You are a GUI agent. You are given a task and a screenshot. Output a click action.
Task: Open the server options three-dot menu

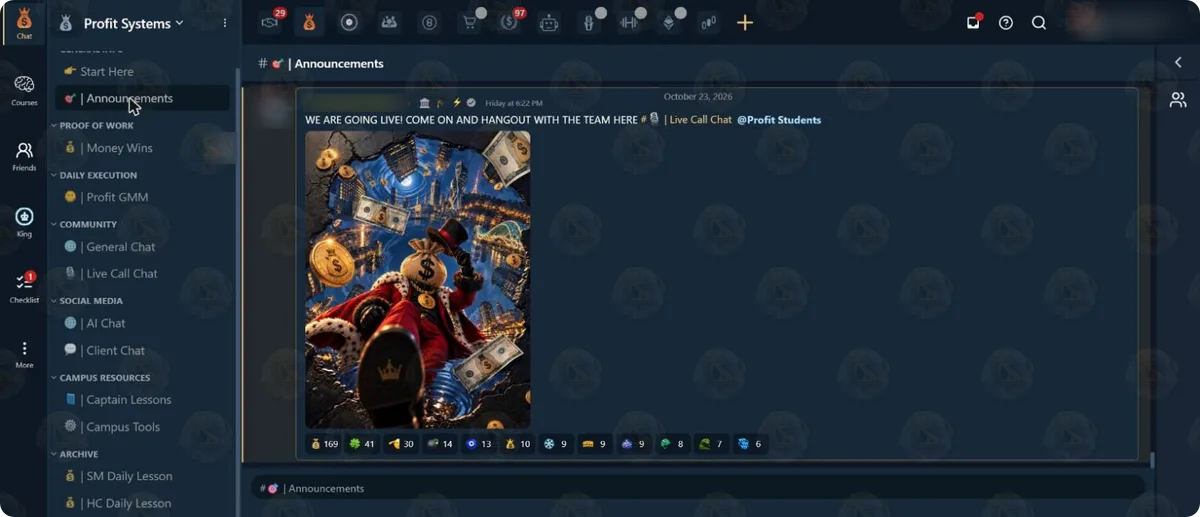(224, 23)
